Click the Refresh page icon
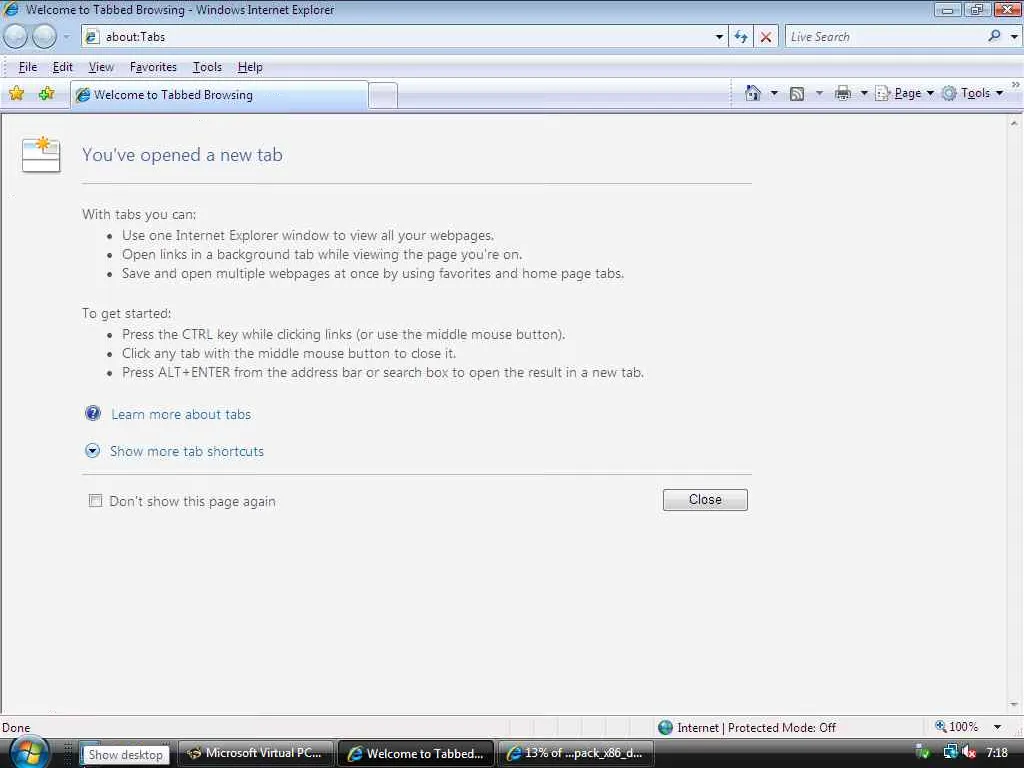Screen dimensions: 1024x768 click(741, 37)
